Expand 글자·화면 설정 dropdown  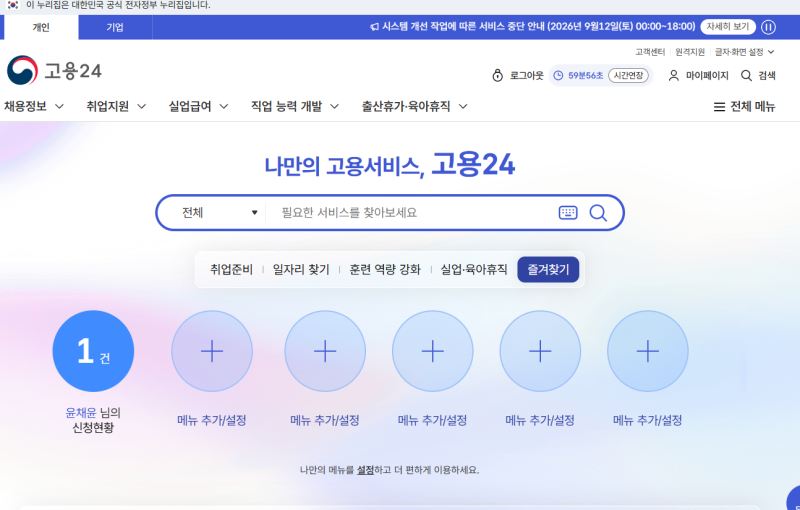744,52
